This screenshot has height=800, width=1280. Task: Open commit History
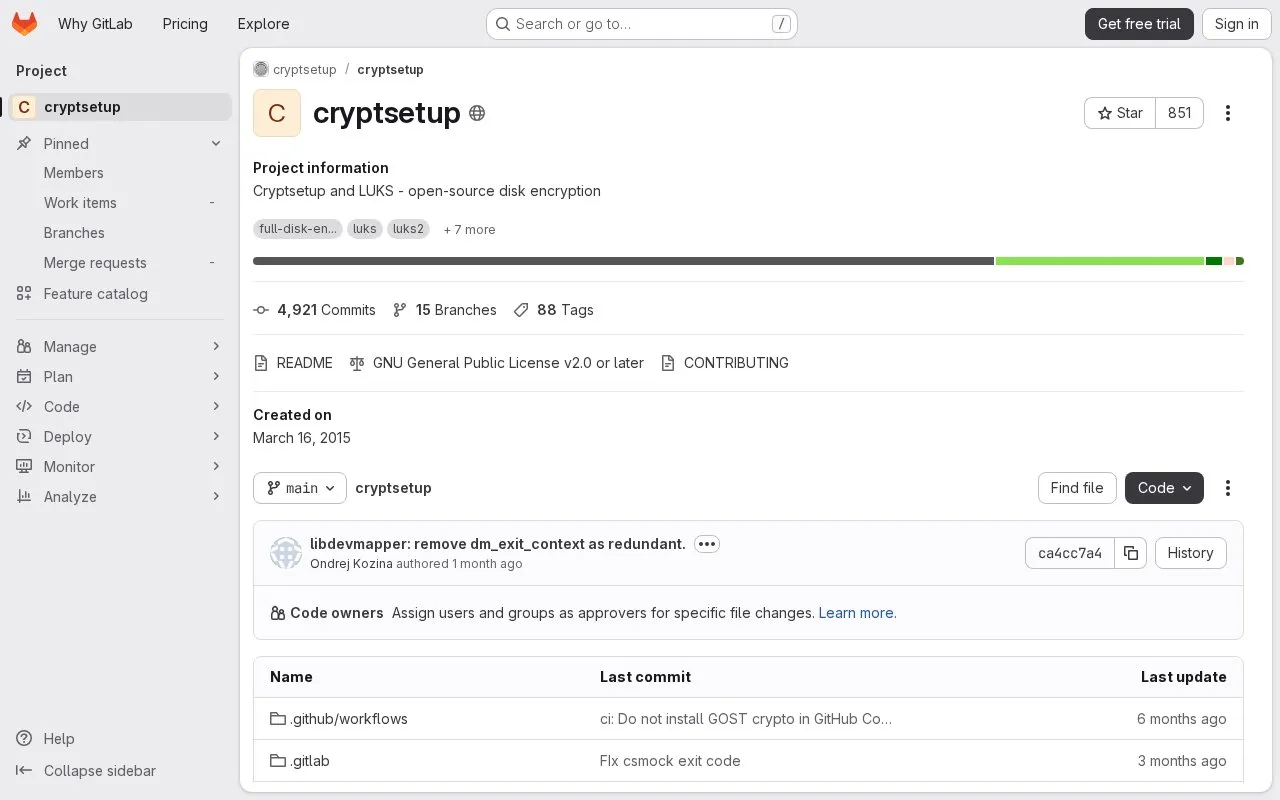[x=1190, y=553]
